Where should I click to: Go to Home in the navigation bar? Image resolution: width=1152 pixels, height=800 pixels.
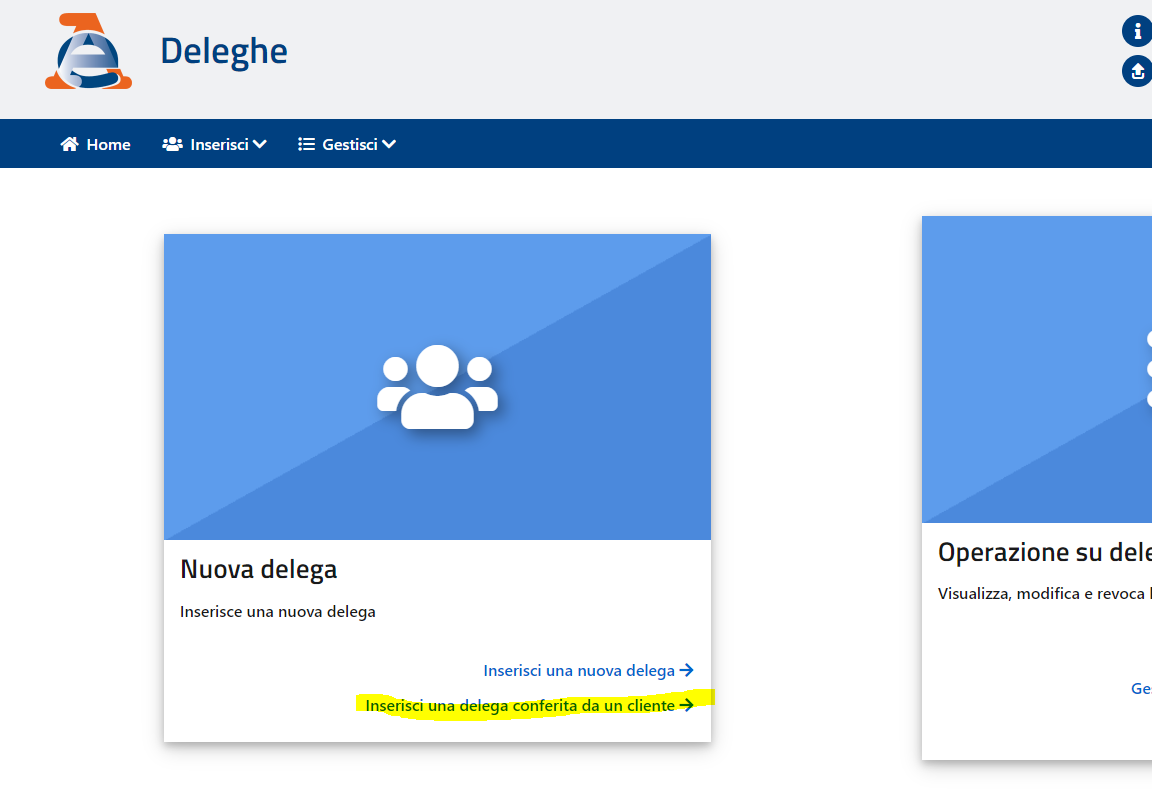click(108, 144)
